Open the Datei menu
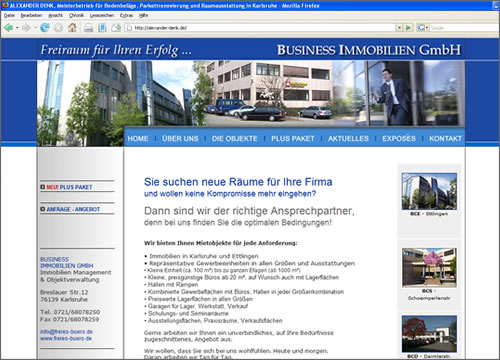Image resolution: width=500 pixels, height=360 pixels. [9, 15]
